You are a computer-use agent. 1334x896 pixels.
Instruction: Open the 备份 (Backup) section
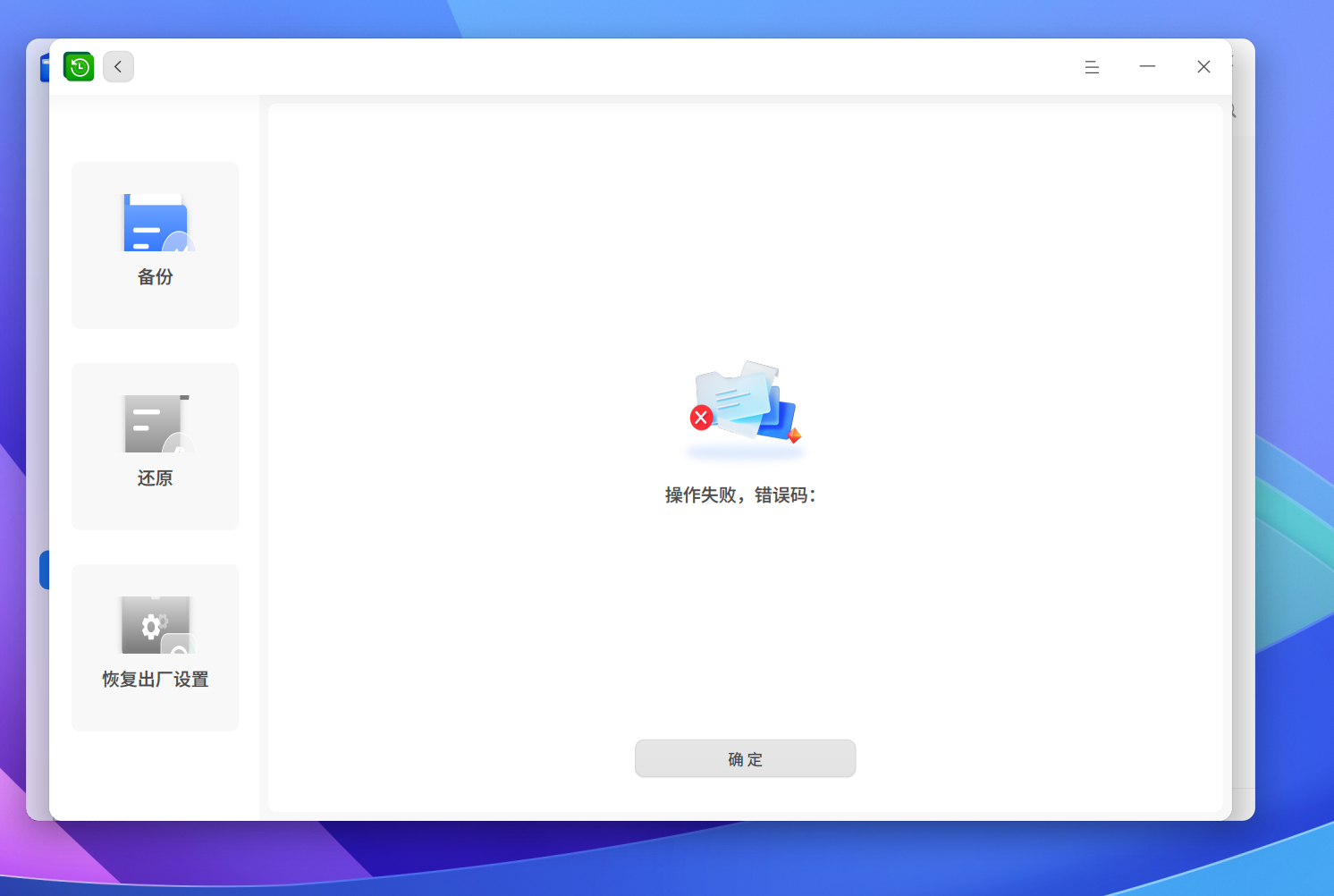[x=155, y=245]
